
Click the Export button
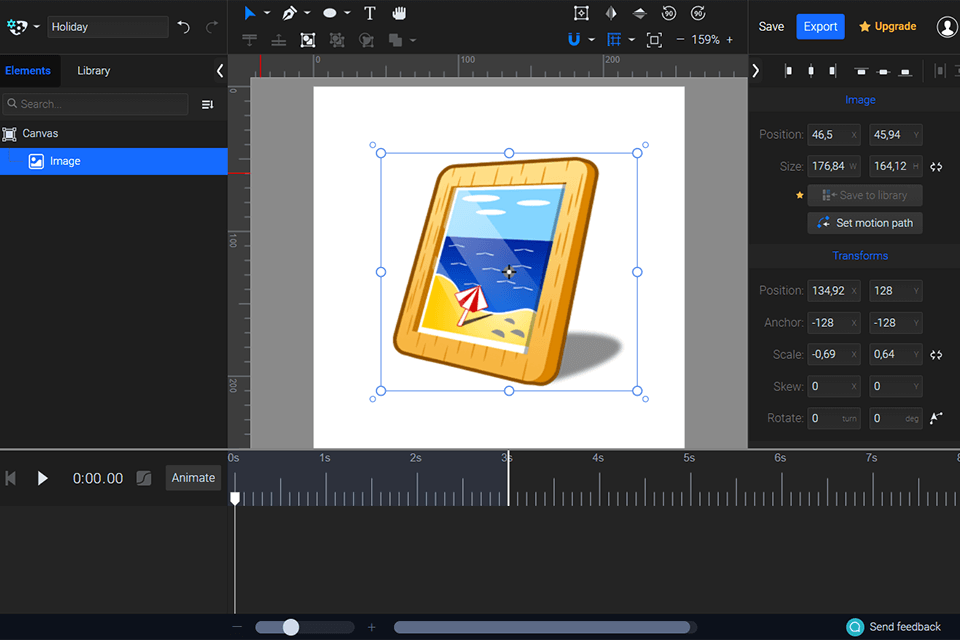click(x=820, y=26)
